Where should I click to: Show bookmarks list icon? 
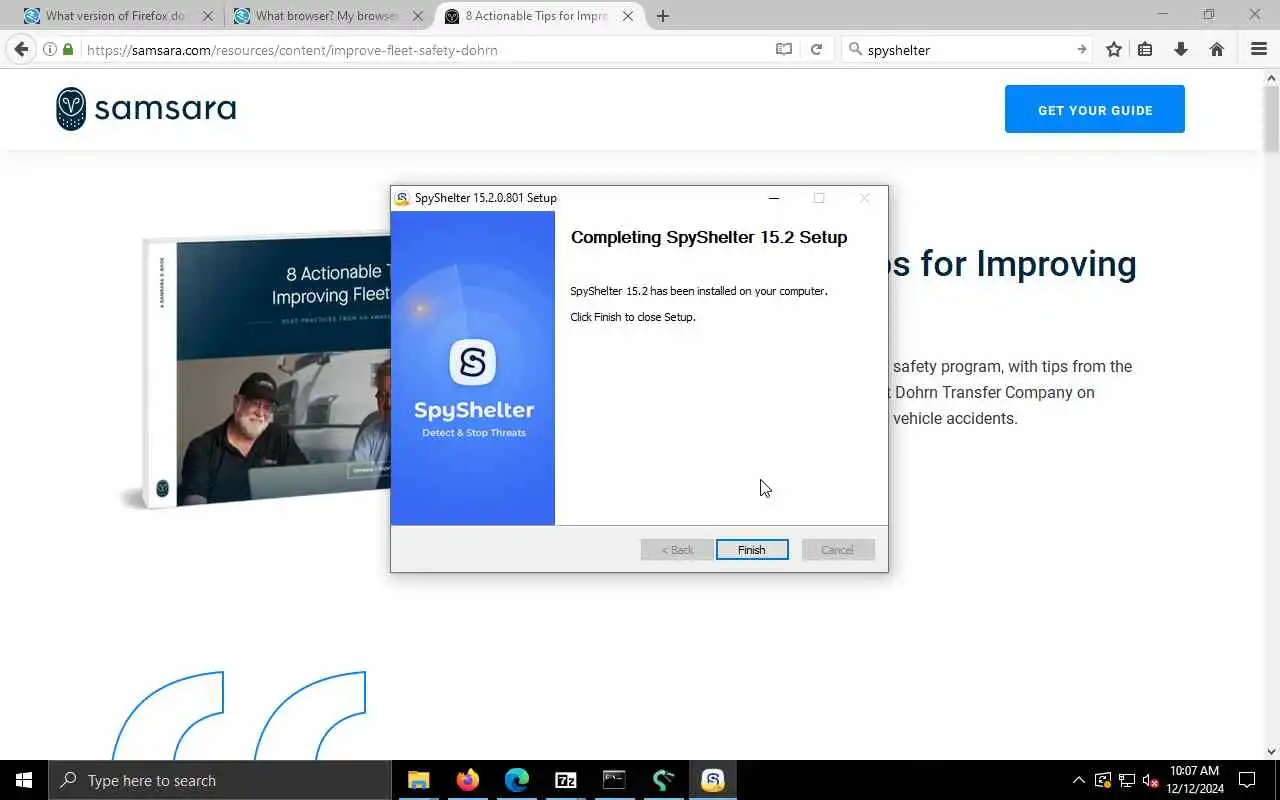pos(1145,49)
